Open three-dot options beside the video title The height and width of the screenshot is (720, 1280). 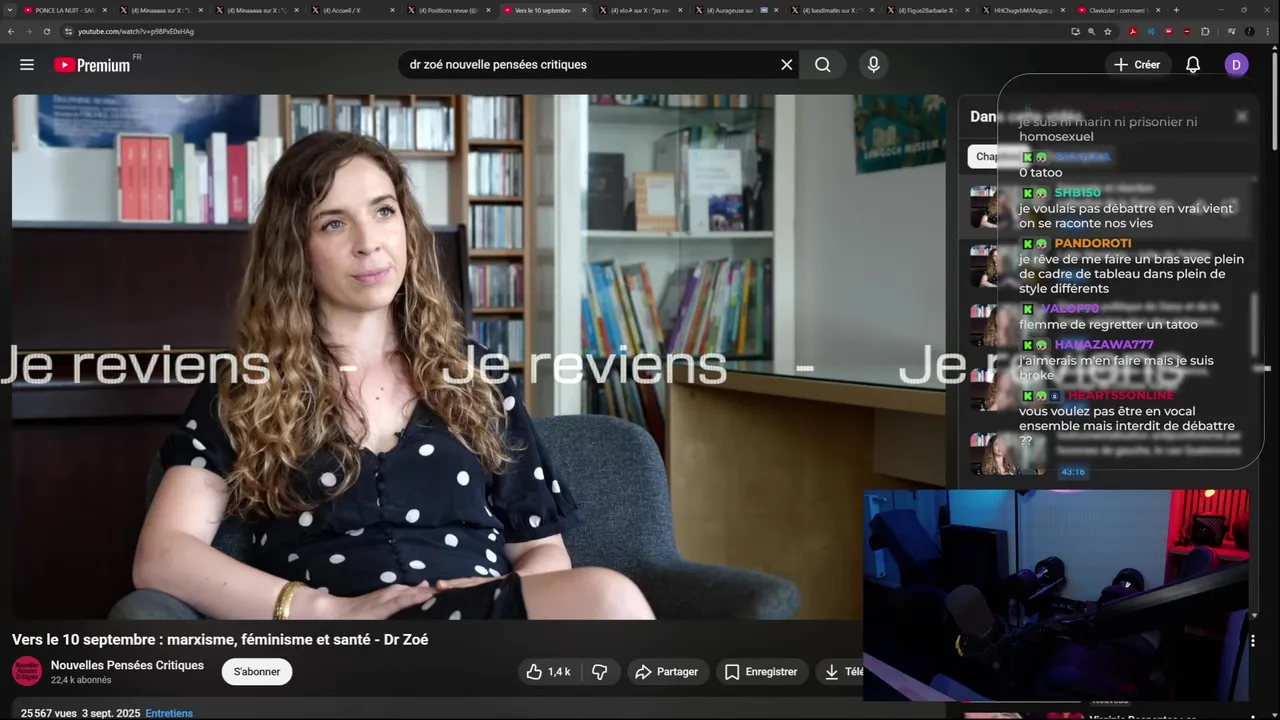tap(1253, 641)
